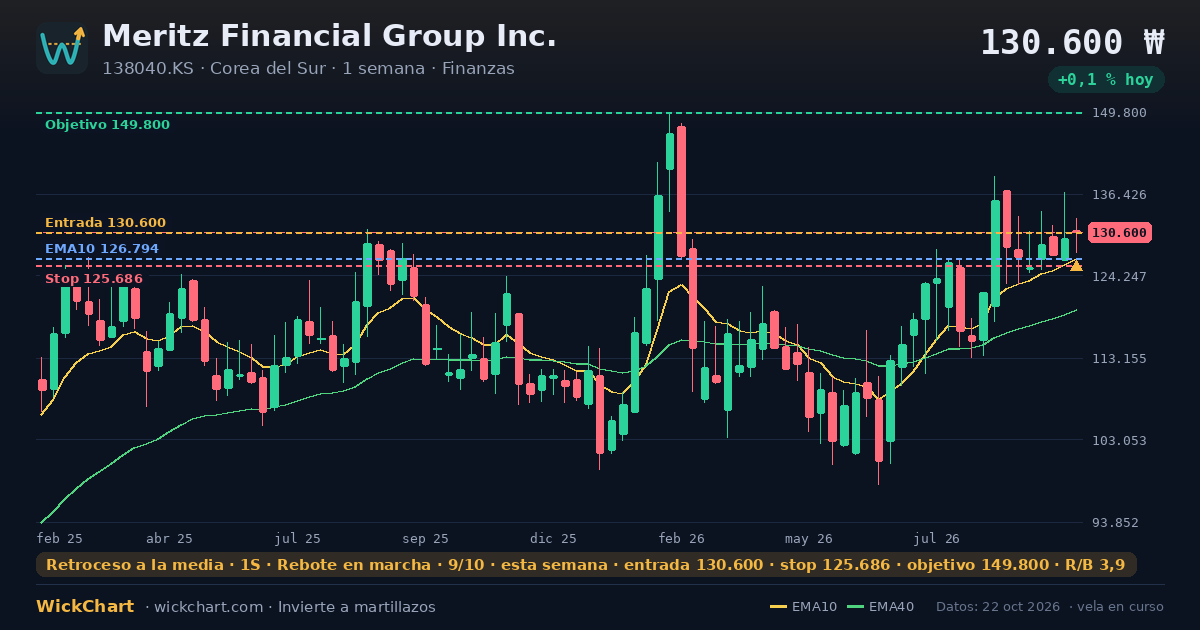1200x630 pixels.
Task: Click the red 130.600 price axis tag
Action: click(1119, 233)
